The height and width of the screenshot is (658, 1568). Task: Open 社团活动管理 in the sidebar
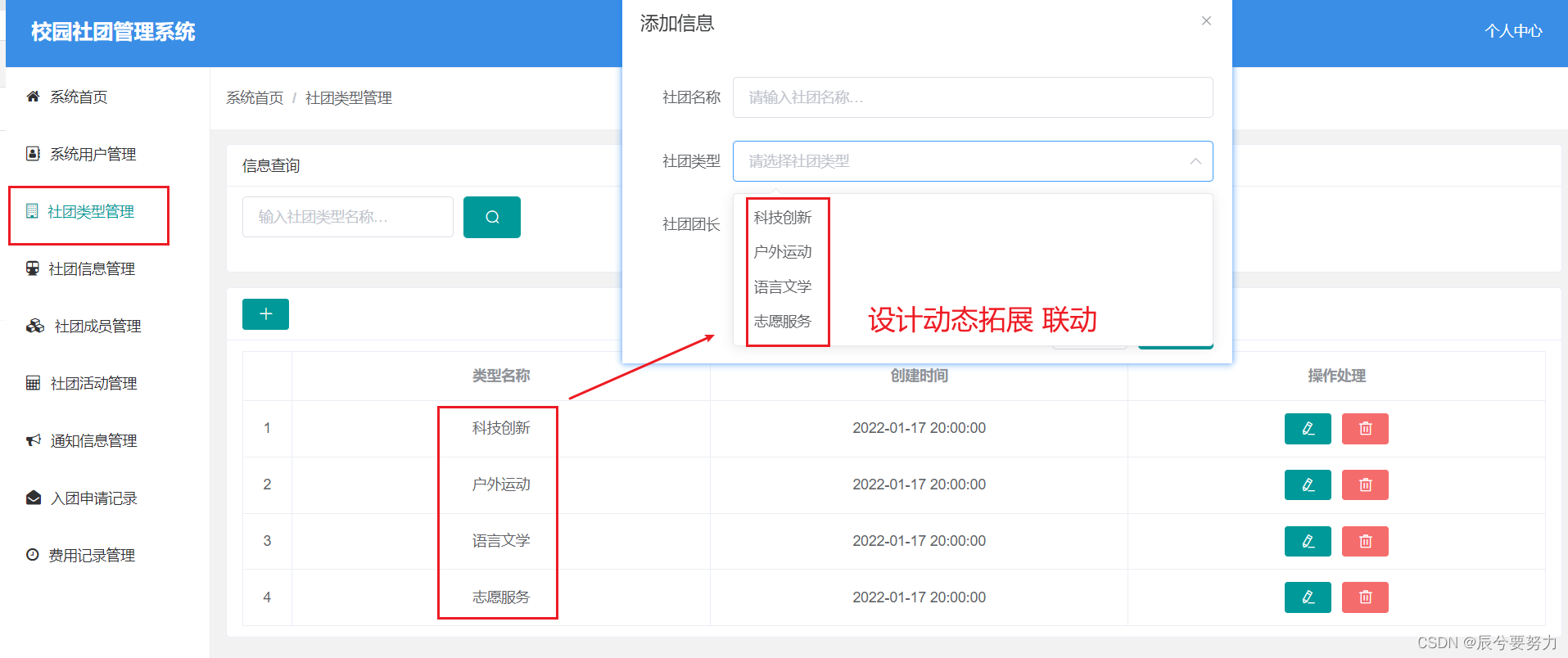[x=94, y=384]
